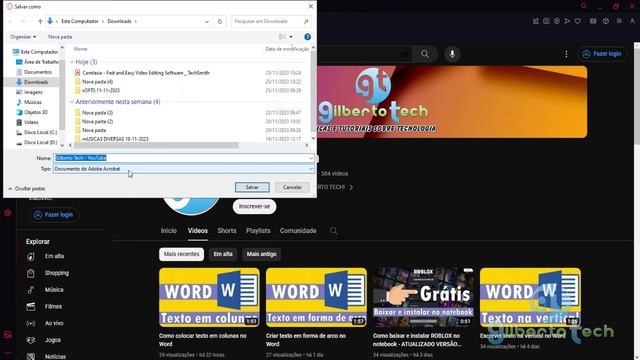Collapse folders with Ocultar pastas

pyautogui.click(x=27, y=189)
